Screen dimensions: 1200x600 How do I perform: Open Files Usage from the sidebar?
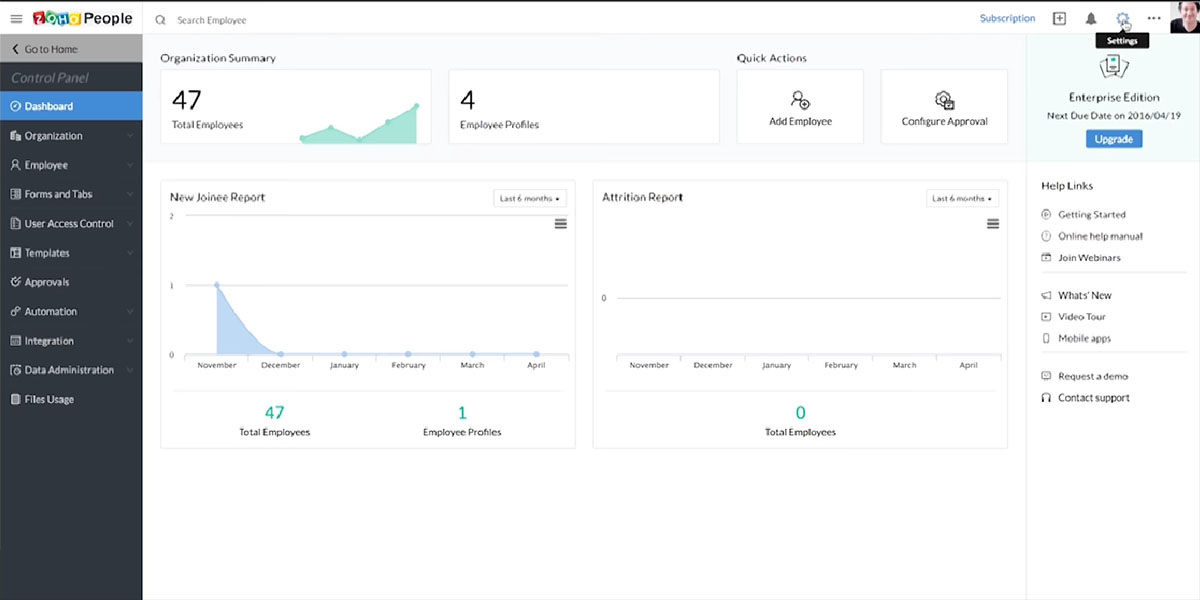(48, 399)
